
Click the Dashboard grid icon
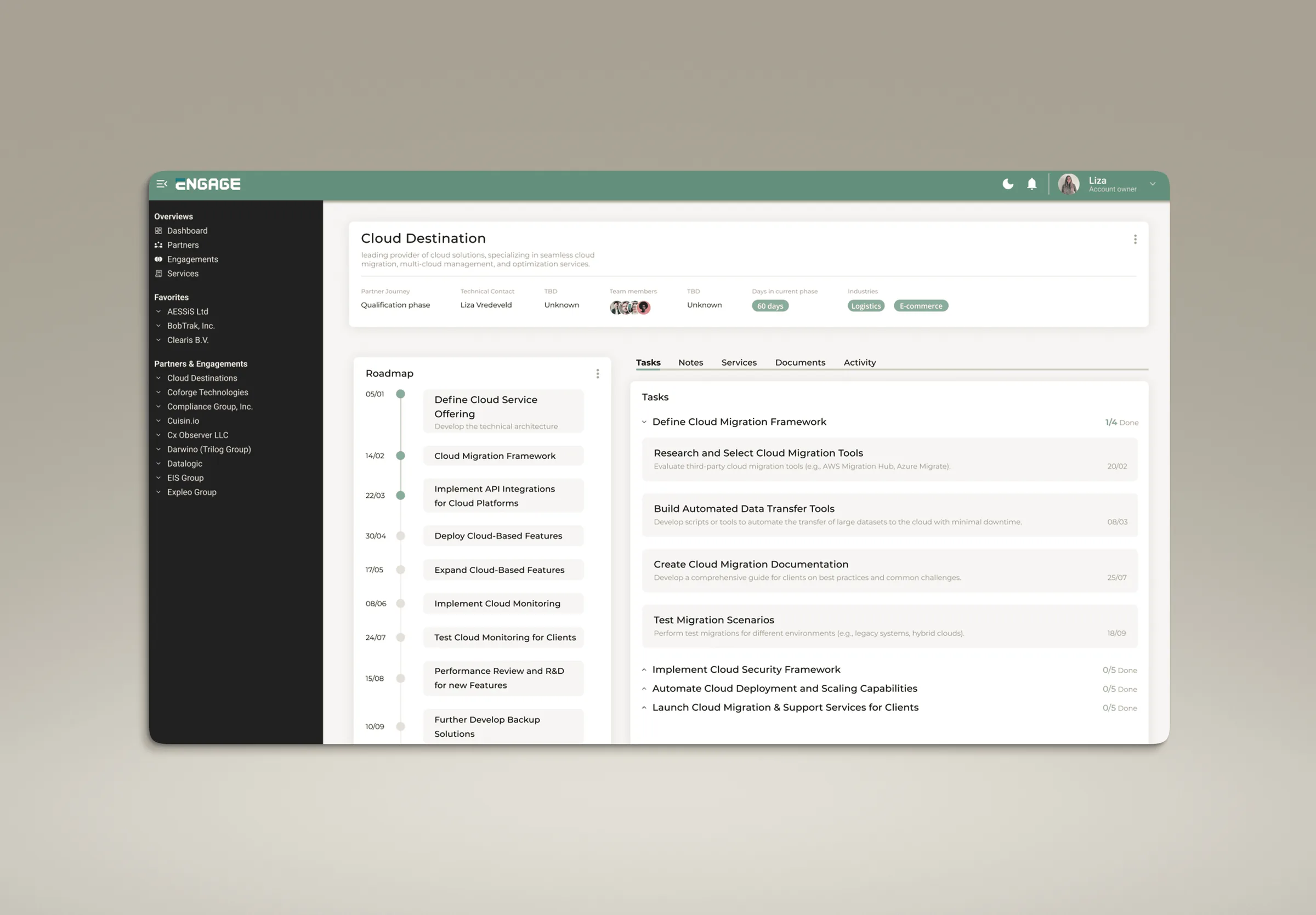click(x=159, y=231)
